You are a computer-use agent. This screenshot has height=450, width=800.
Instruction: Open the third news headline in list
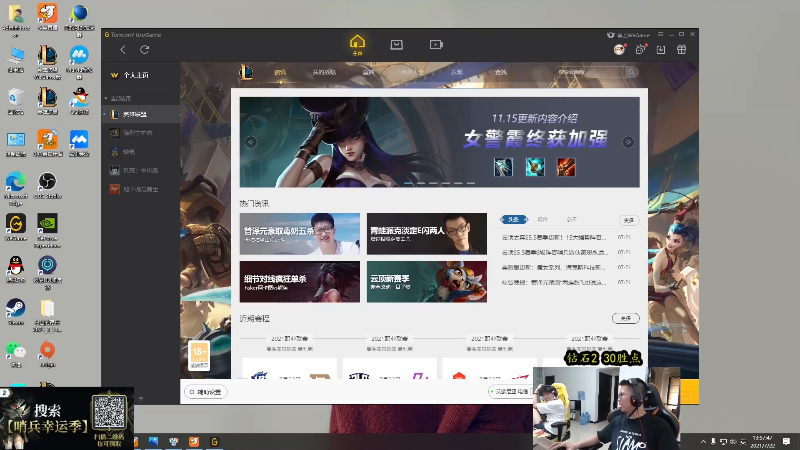point(554,267)
